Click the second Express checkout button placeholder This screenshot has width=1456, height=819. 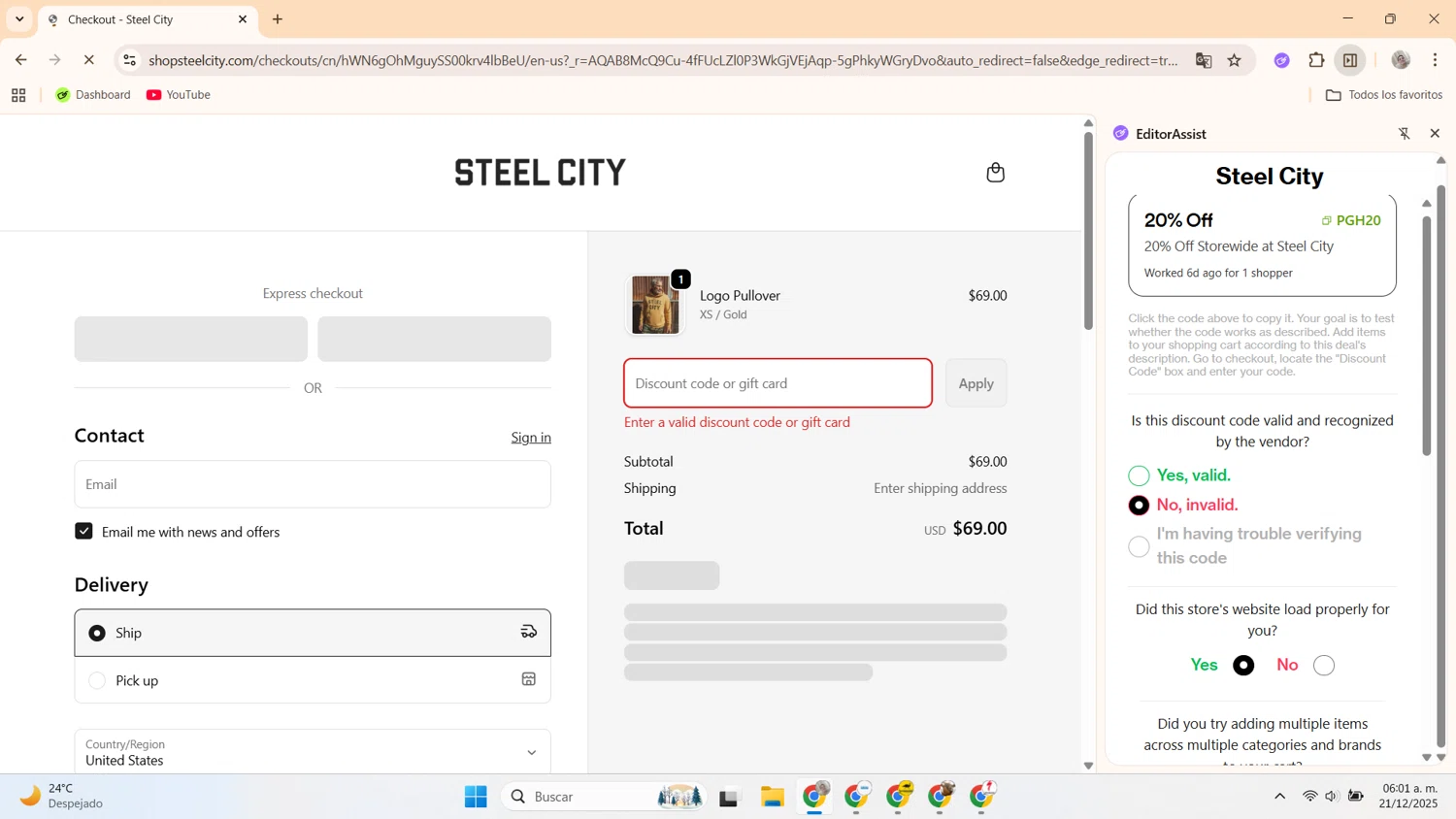click(434, 339)
